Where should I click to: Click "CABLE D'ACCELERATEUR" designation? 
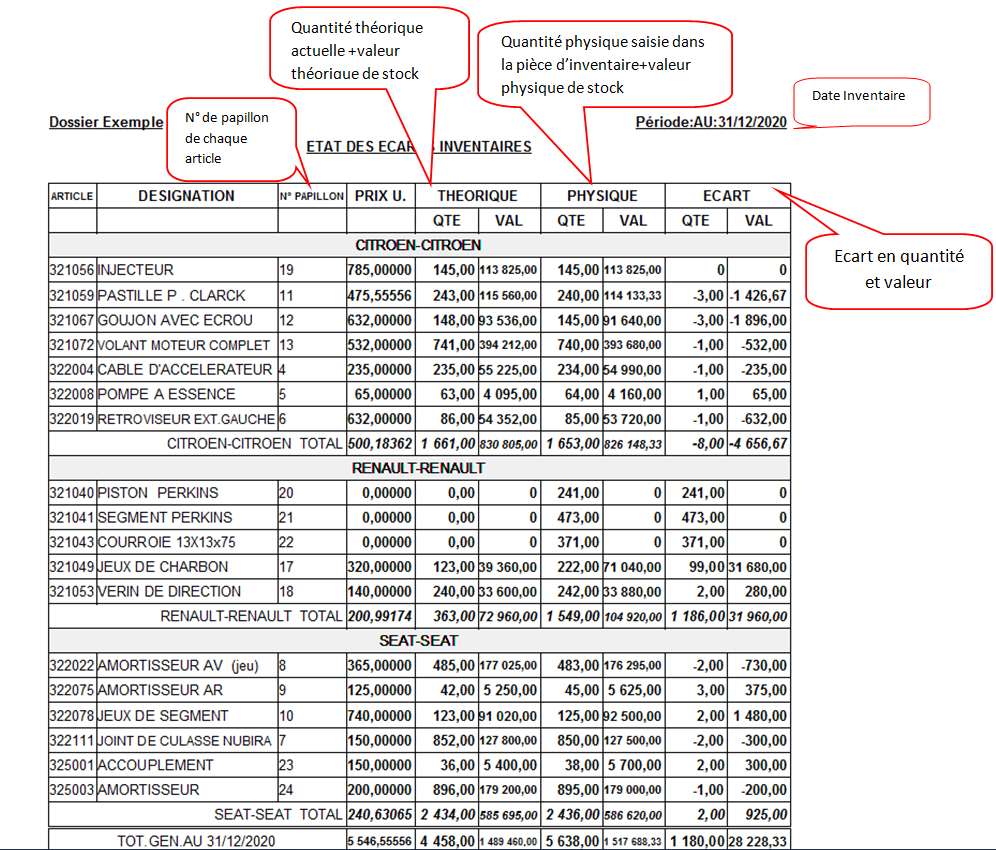[185, 370]
